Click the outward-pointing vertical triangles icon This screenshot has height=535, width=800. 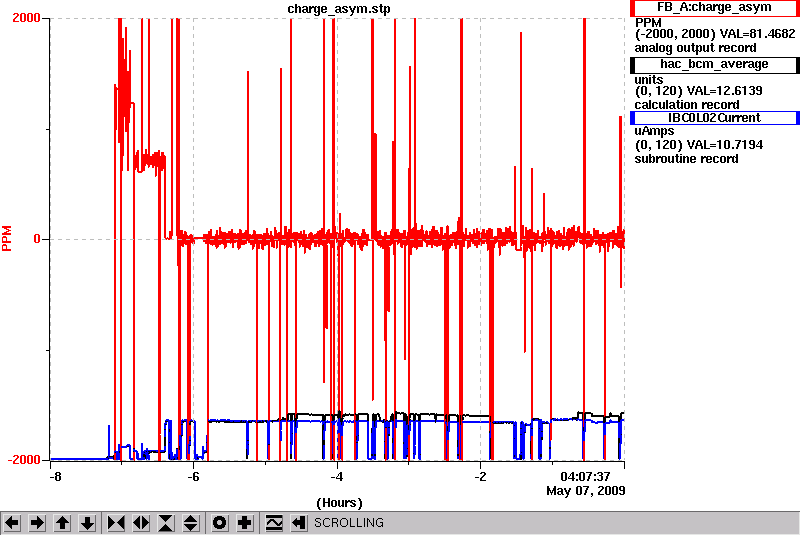click(x=191, y=523)
